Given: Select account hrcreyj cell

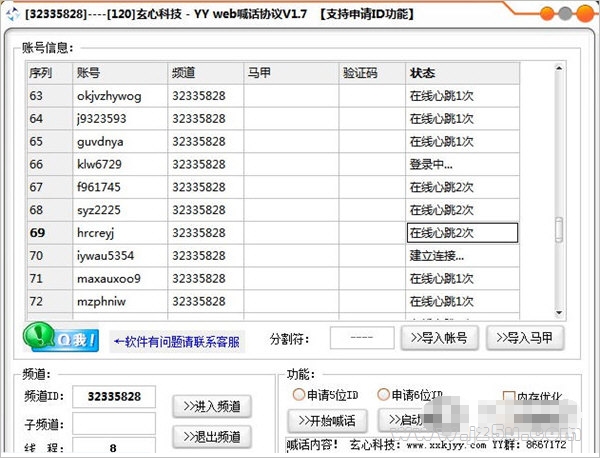Looking at the screenshot, I should pyautogui.click(x=120, y=233).
